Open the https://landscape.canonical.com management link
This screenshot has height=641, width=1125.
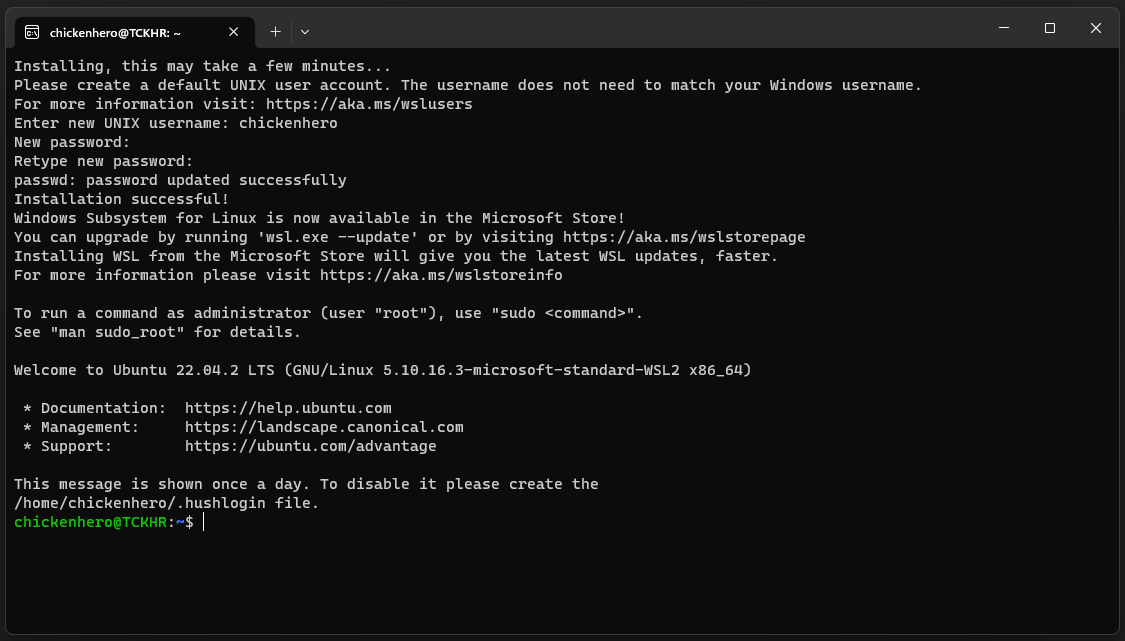coord(324,427)
